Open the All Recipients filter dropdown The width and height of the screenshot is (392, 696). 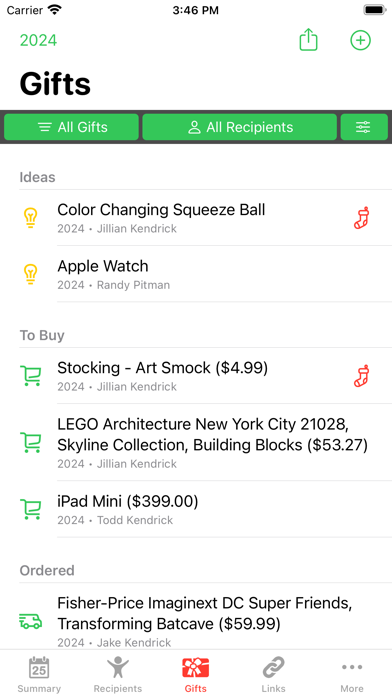pyautogui.click(x=239, y=127)
